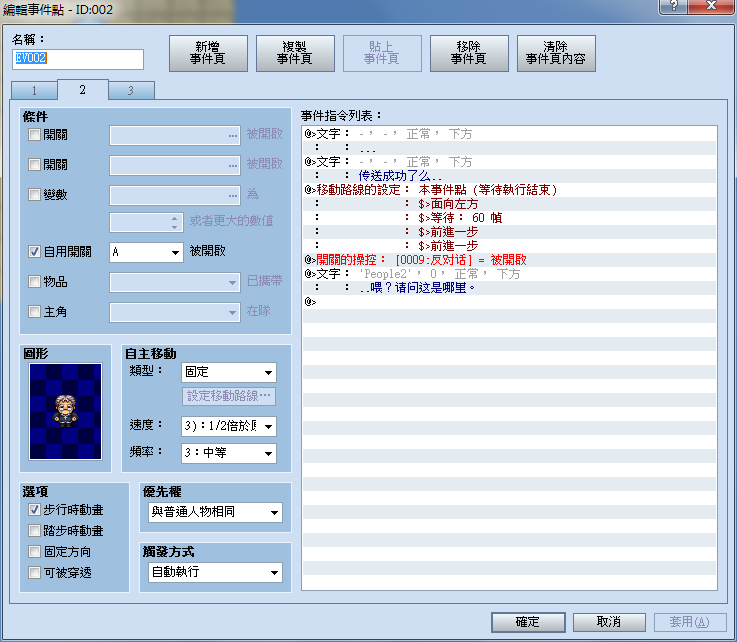This screenshot has width=737, height=642.
Task: Click the 移除事件頁 button
Action: (469, 53)
